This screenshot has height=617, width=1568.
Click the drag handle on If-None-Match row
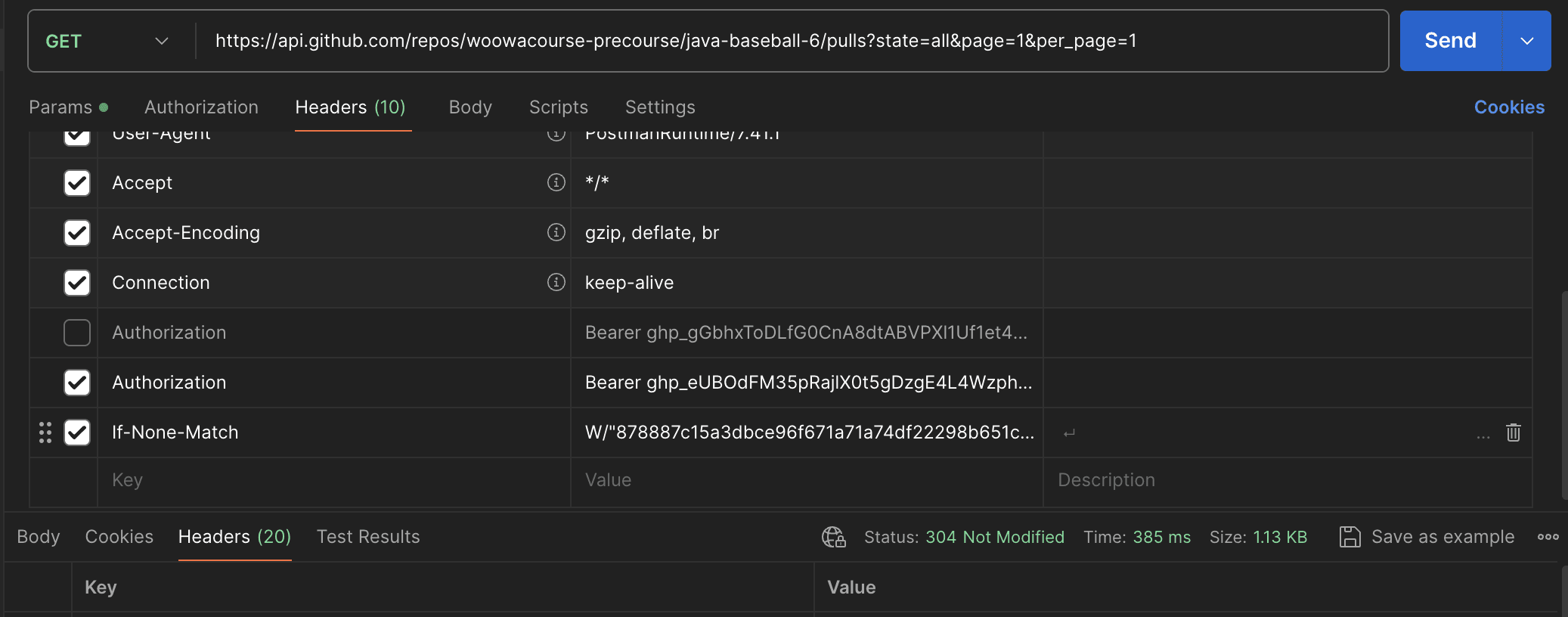pyautogui.click(x=45, y=433)
